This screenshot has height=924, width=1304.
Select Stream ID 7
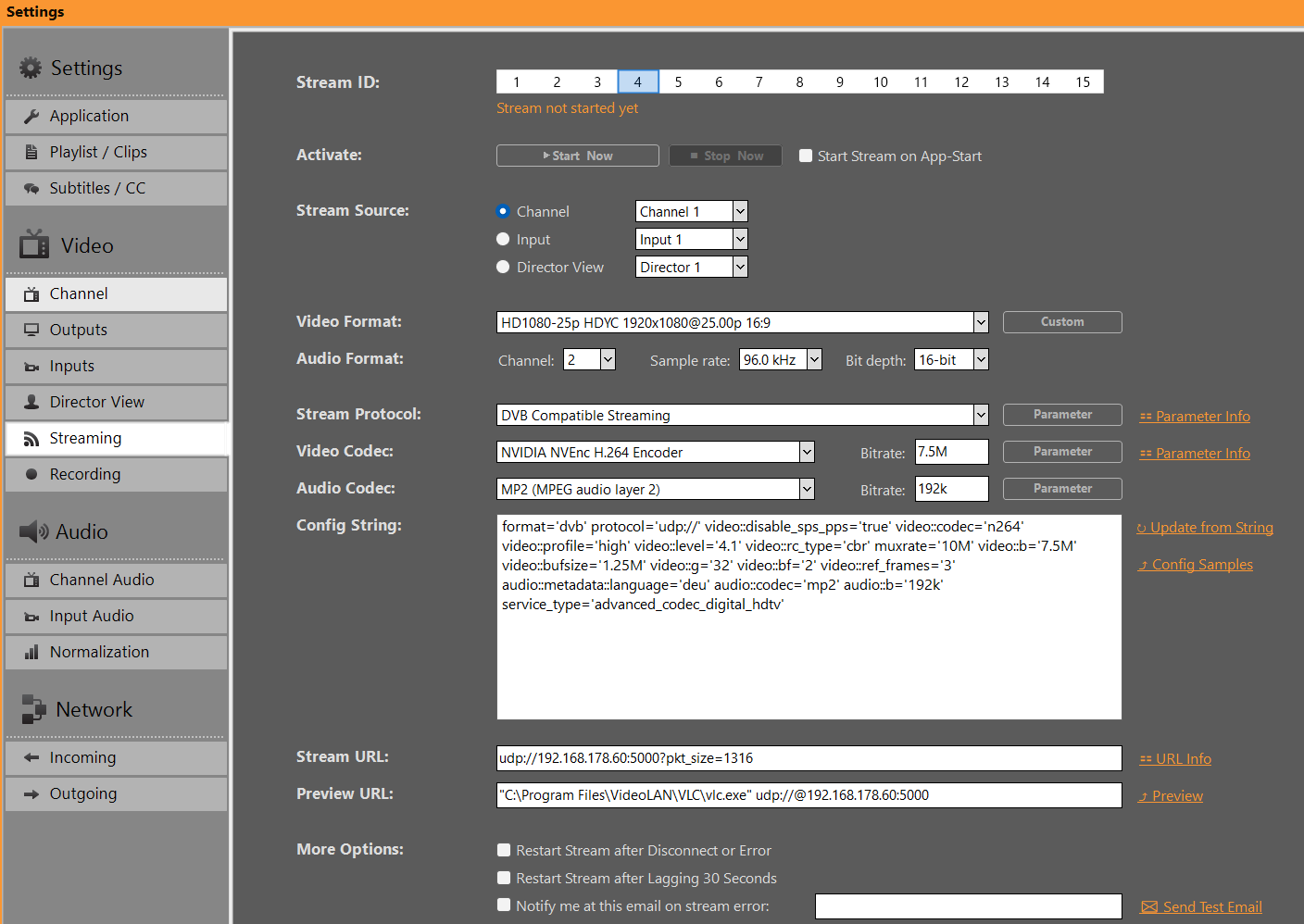pyautogui.click(x=759, y=82)
